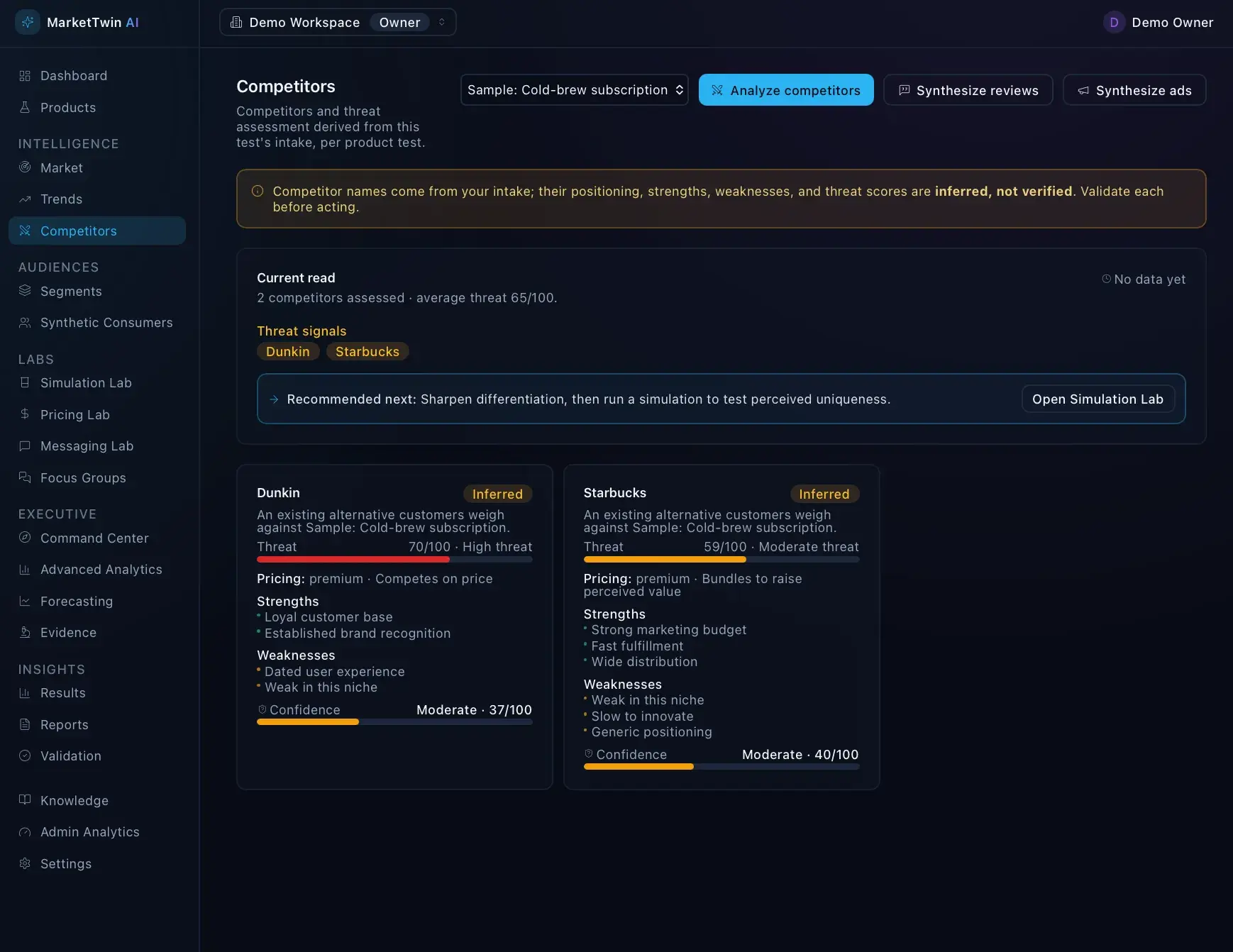Click 'Moderate · 37/100' confidence value
Screen dimensions: 1233x952
click(x=474, y=710)
